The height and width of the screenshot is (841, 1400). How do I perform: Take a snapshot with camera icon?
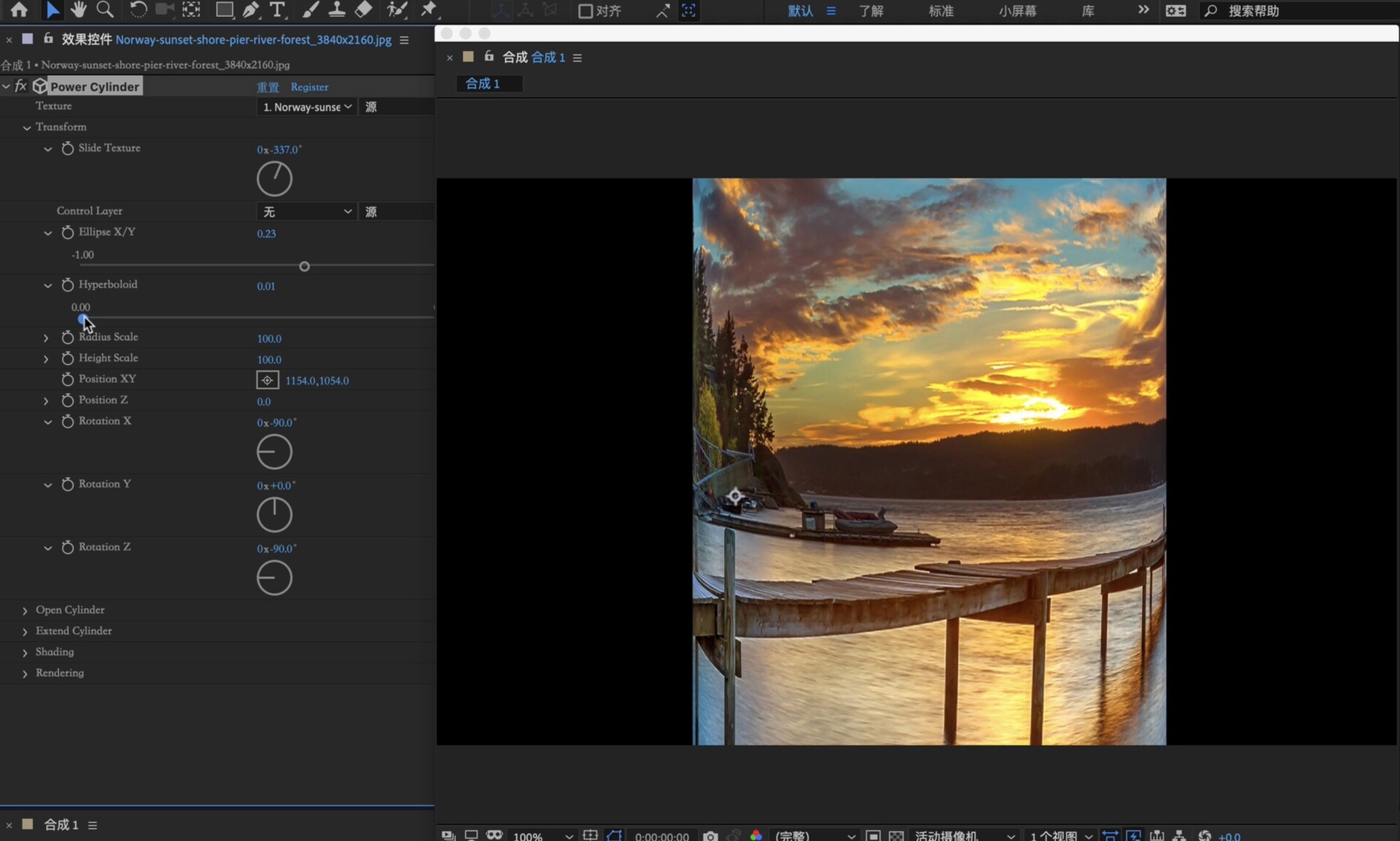coord(710,836)
